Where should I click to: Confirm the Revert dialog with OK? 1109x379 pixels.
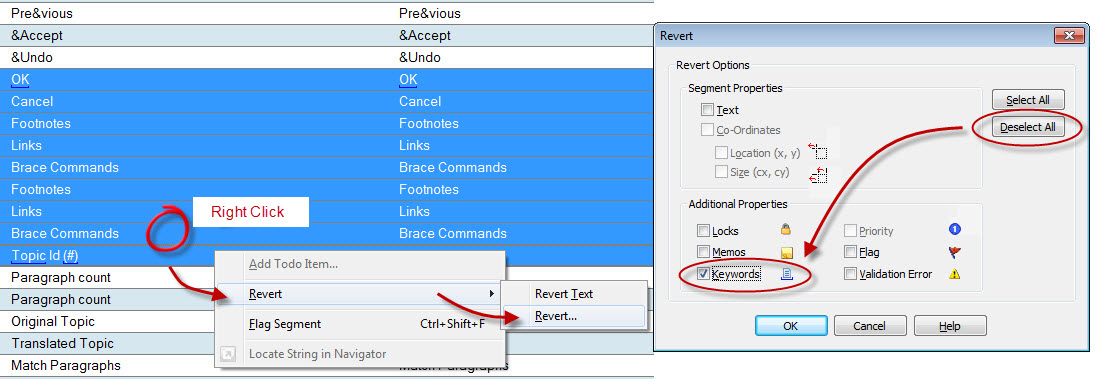[x=791, y=326]
